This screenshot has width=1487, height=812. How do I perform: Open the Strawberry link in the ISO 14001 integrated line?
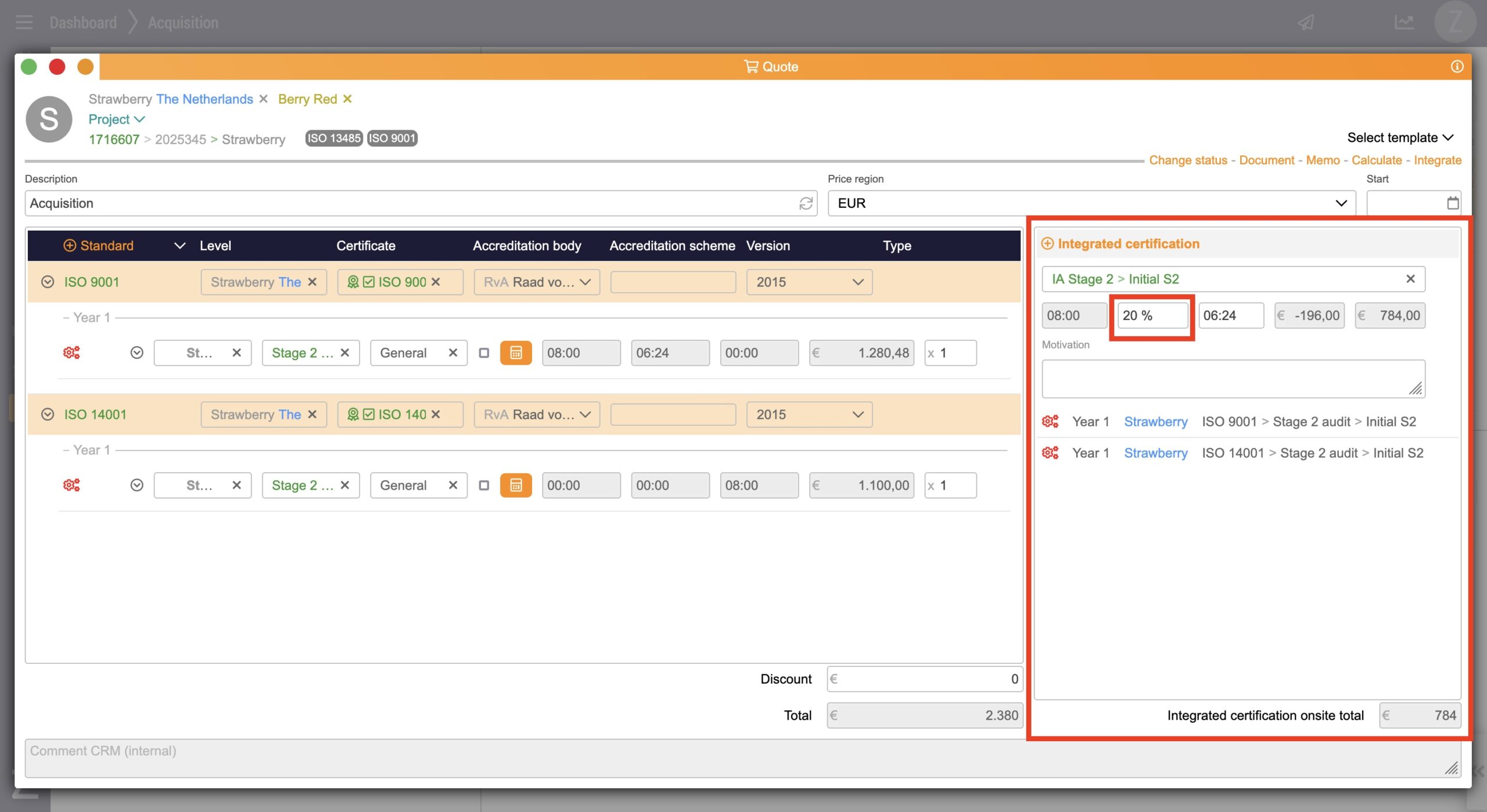pos(1155,453)
